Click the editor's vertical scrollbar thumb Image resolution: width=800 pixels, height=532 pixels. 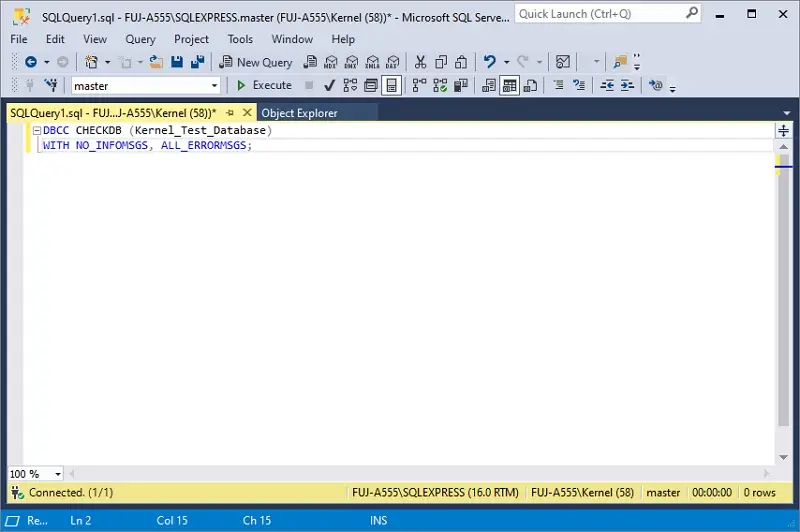pos(783,289)
